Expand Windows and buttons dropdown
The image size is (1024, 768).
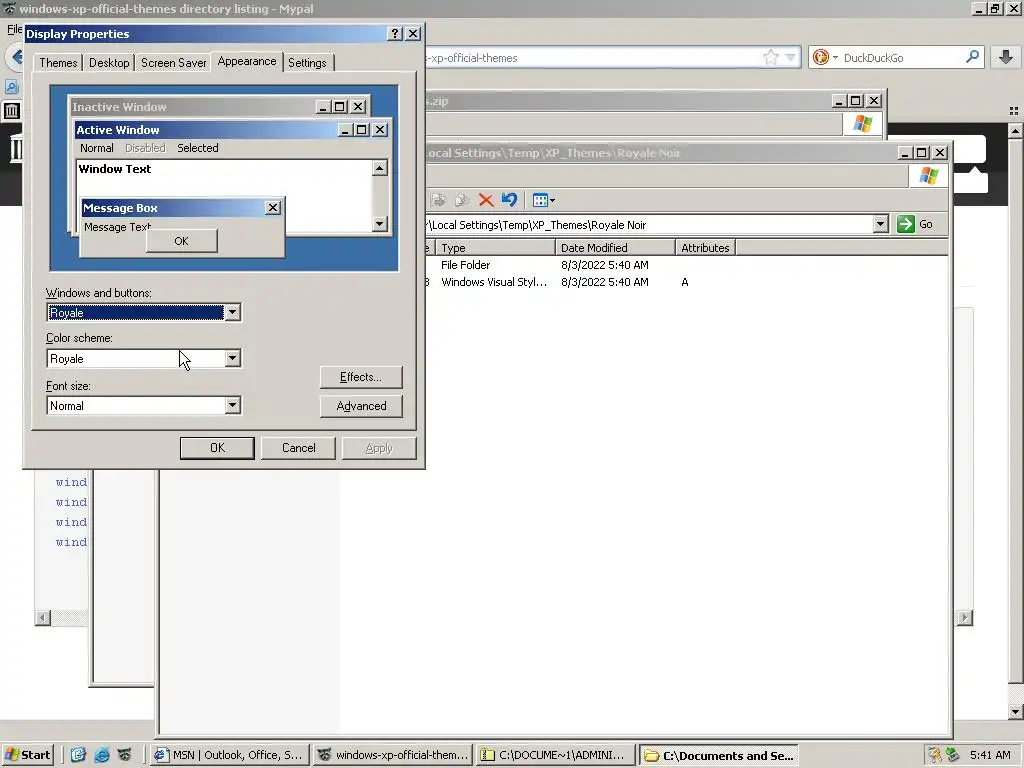232,312
